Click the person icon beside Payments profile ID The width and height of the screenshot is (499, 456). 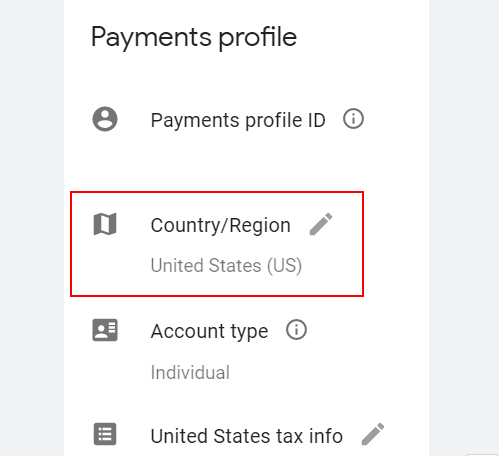click(x=105, y=119)
